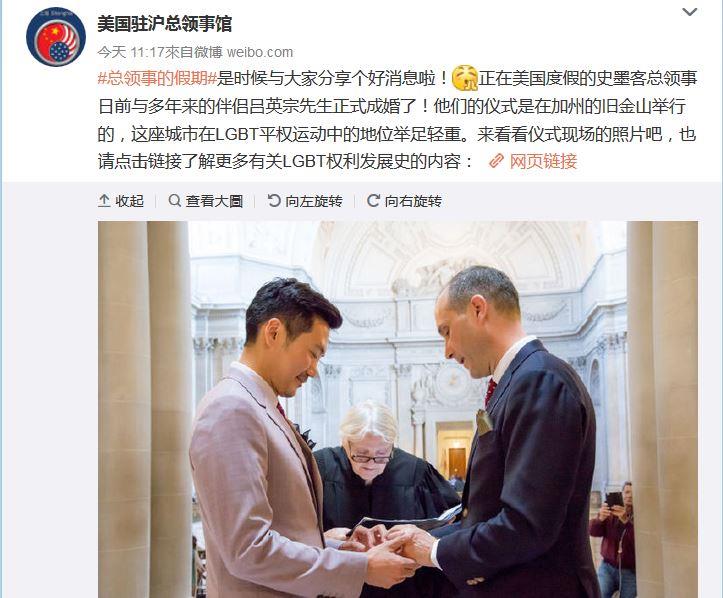Click the counter-clockwise rotate arrow icon
The width and height of the screenshot is (723, 598).
pos(274,201)
